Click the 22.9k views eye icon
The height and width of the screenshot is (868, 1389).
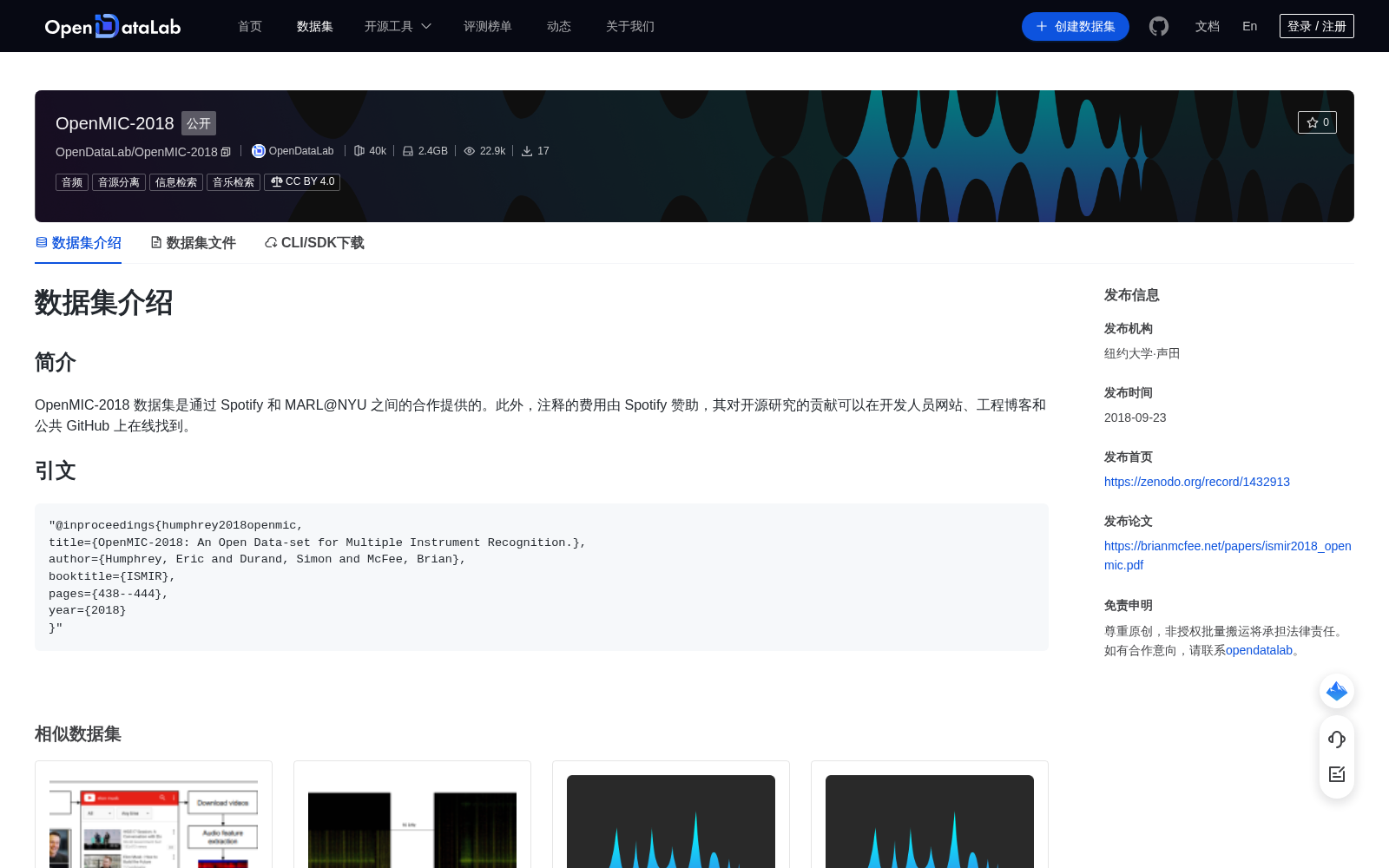(x=470, y=151)
